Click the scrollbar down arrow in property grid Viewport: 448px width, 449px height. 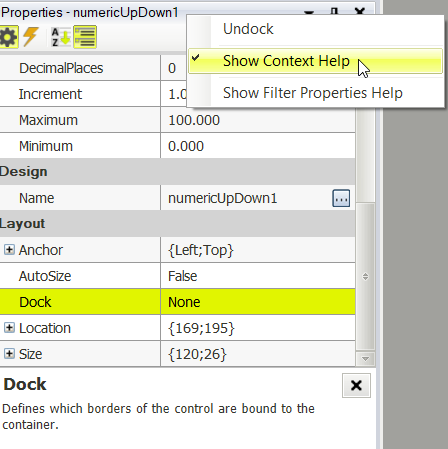click(x=365, y=359)
